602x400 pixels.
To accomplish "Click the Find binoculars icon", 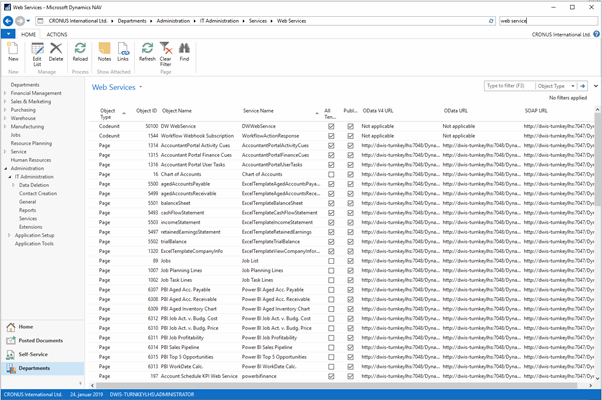I will pyautogui.click(x=184, y=50).
